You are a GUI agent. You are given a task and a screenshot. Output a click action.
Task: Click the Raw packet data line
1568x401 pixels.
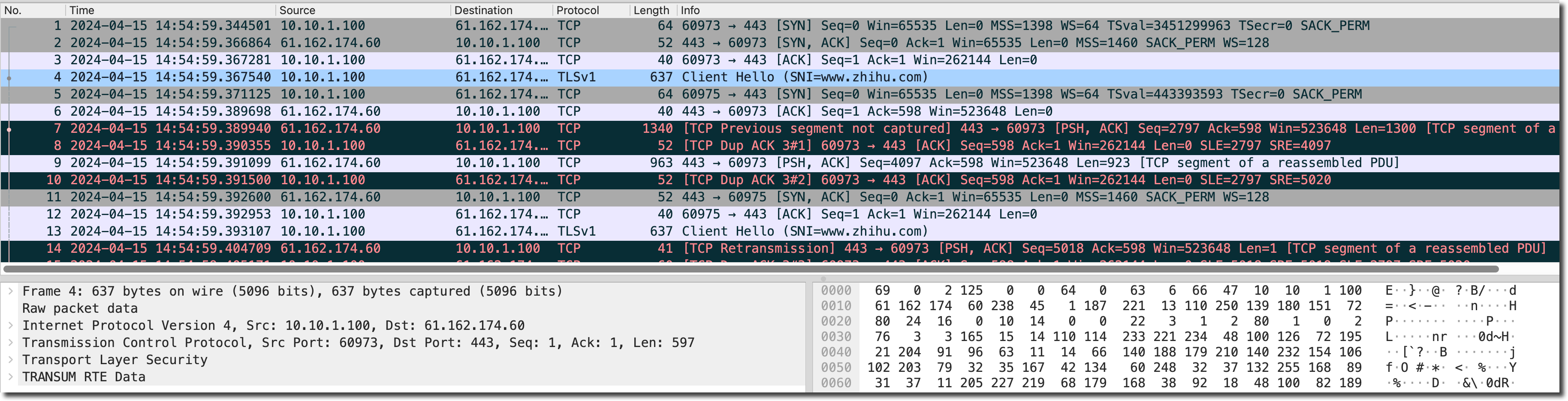[80, 308]
